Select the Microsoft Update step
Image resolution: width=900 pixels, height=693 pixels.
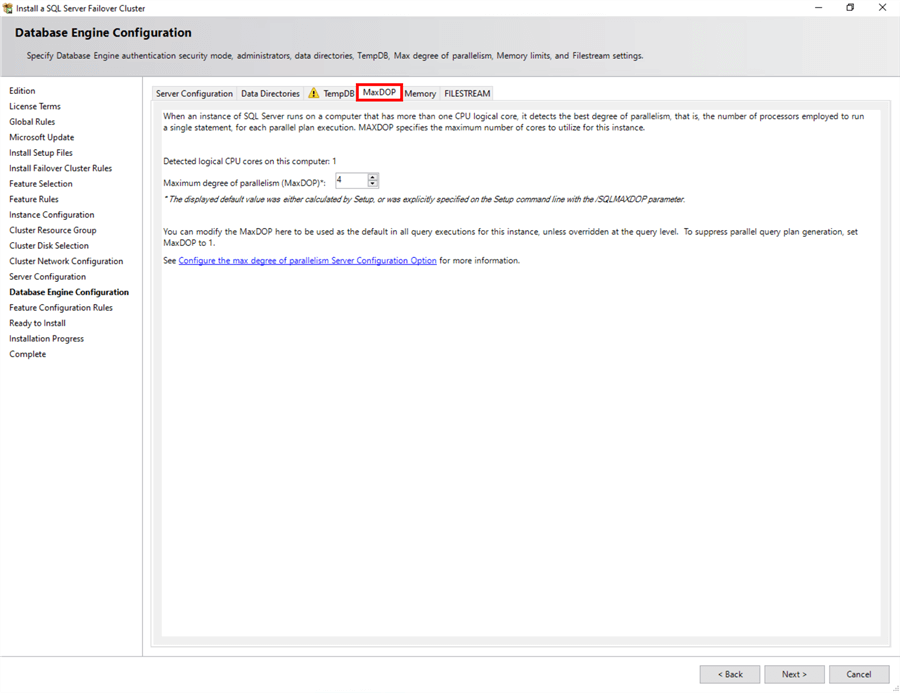pyautogui.click(x=42, y=137)
